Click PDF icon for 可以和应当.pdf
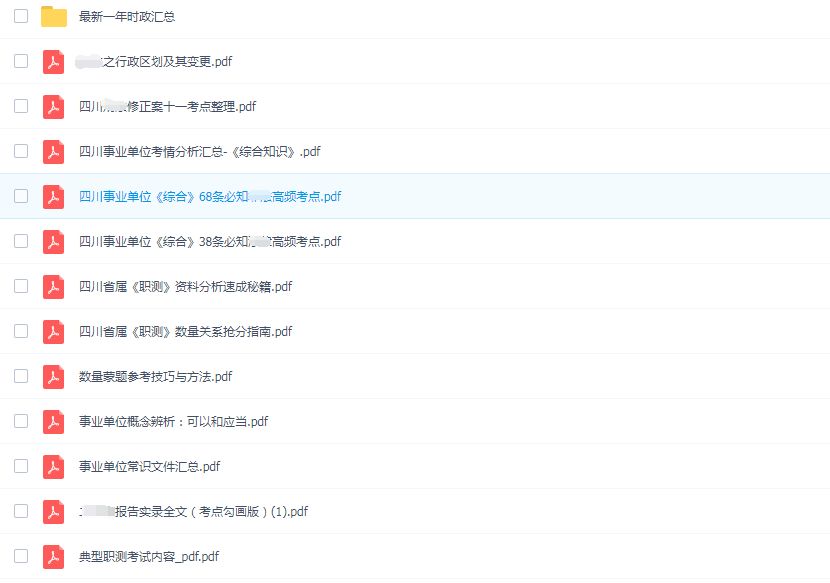Image resolution: width=830 pixels, height=583 pixels. tap(53, 421)
